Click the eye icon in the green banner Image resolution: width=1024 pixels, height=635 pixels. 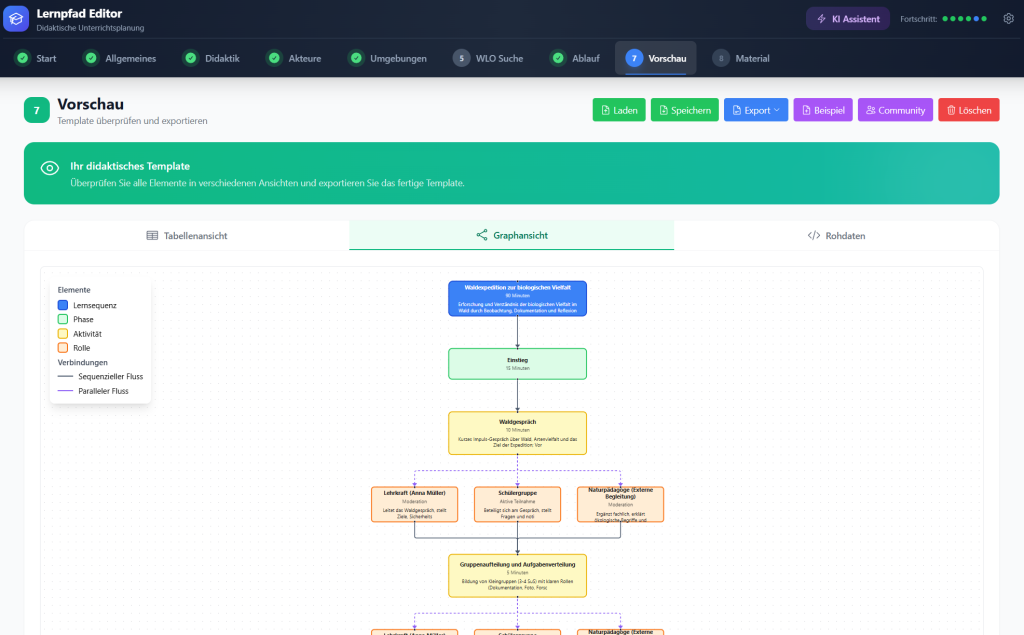coord(50,168)
